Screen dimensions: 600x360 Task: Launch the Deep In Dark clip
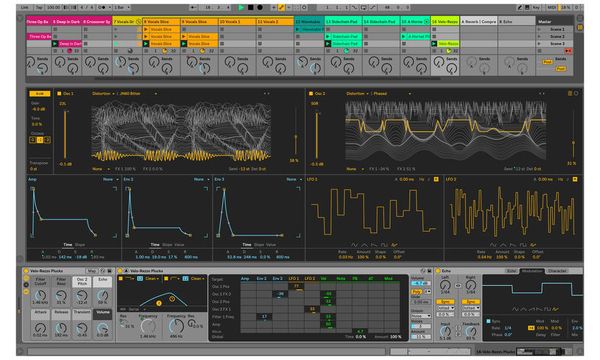pyautogui.click(x=55, y=44)
